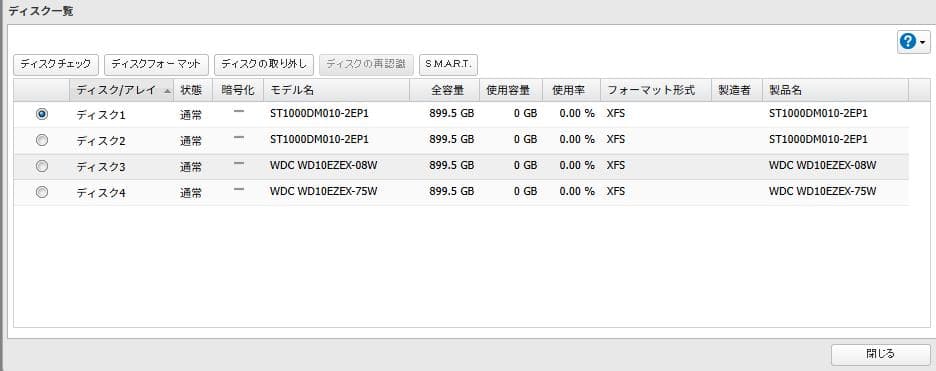
Task: Click ディスク1 status 通常
Action: 191,115
